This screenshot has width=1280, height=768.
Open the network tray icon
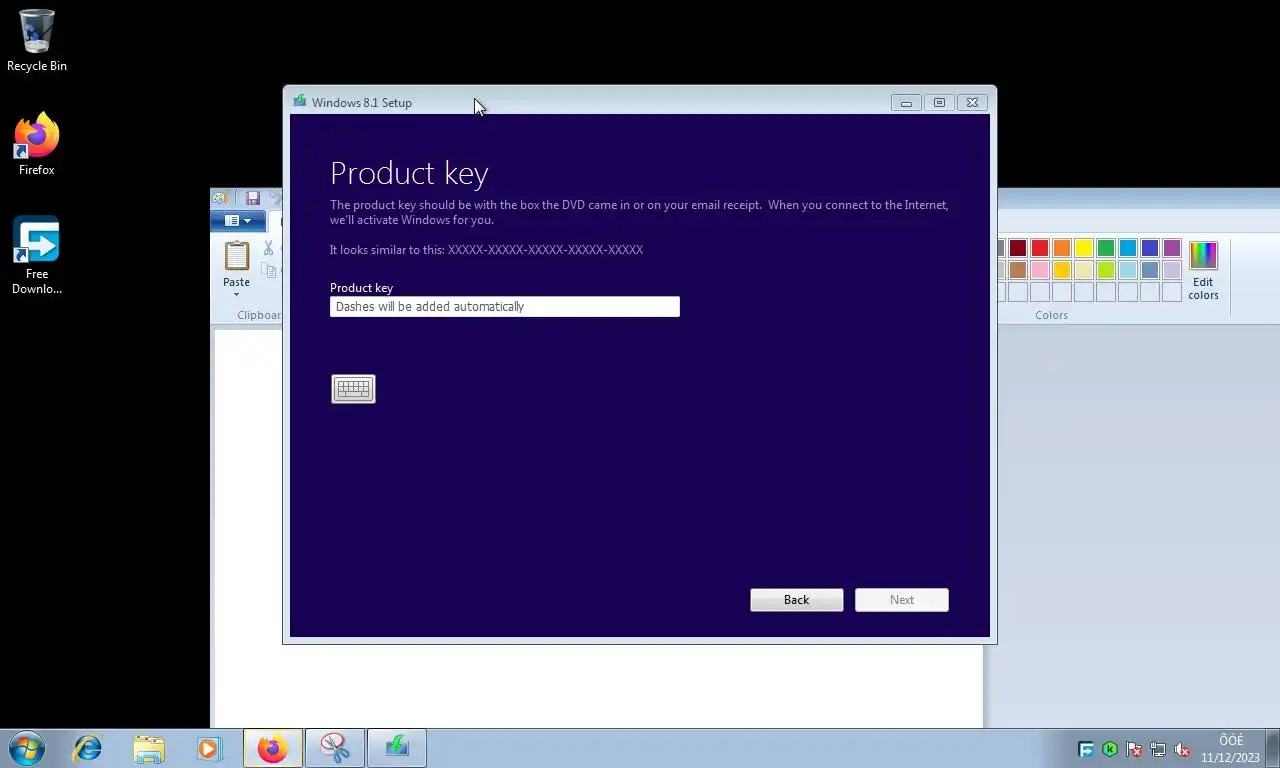click(1158, 749)
